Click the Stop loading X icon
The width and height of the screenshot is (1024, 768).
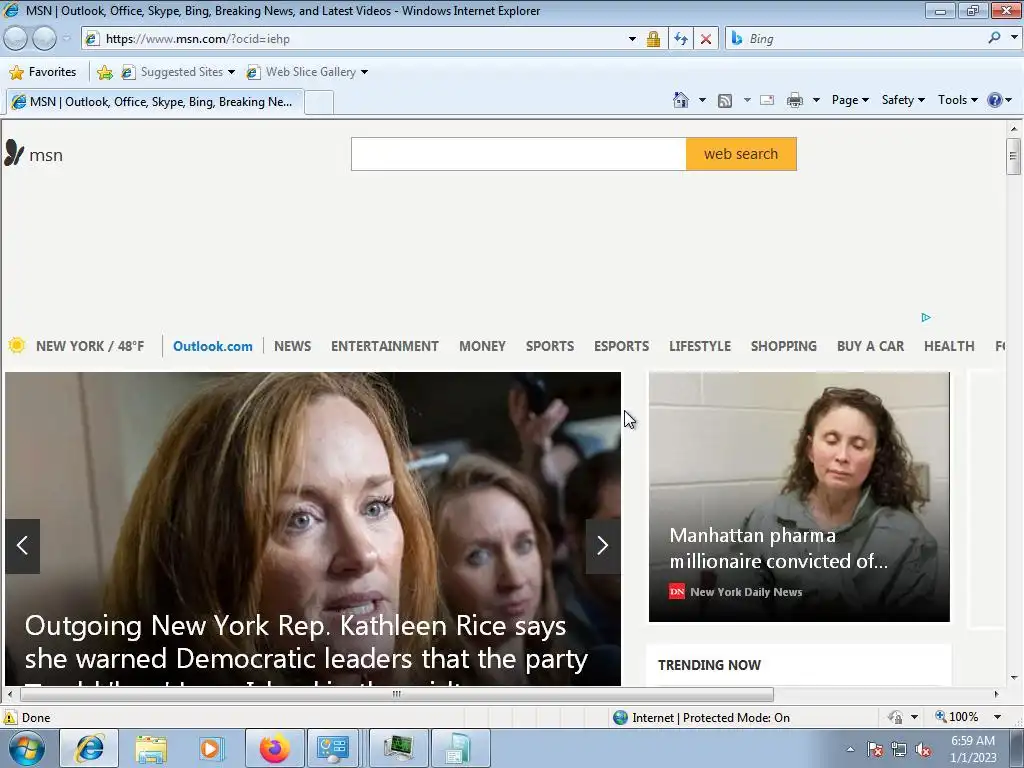coord(706,39)
